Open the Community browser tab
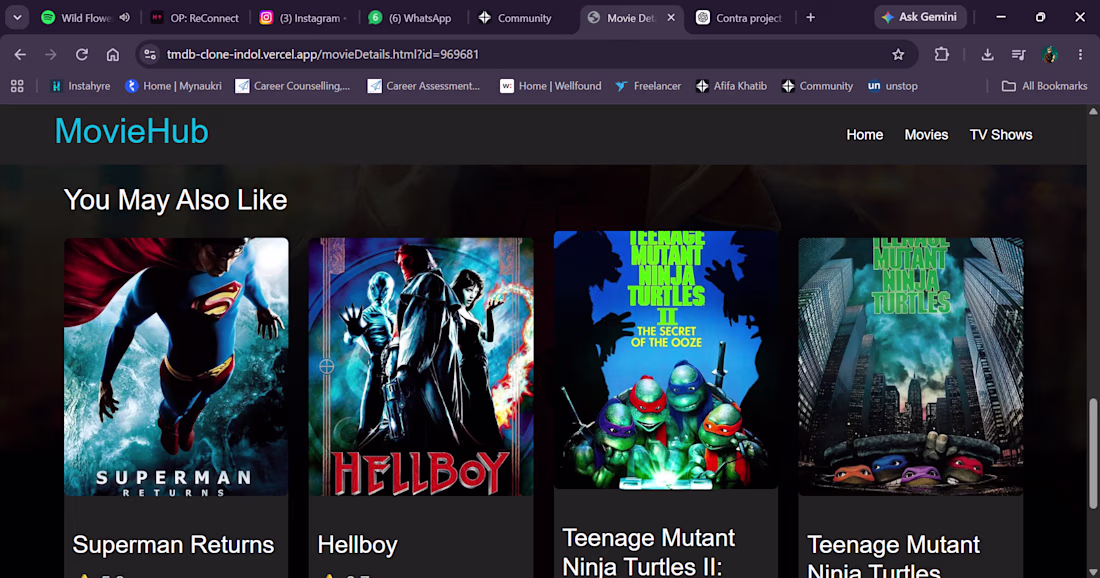This screenshot has width=1100, height=578. [516, 18]
